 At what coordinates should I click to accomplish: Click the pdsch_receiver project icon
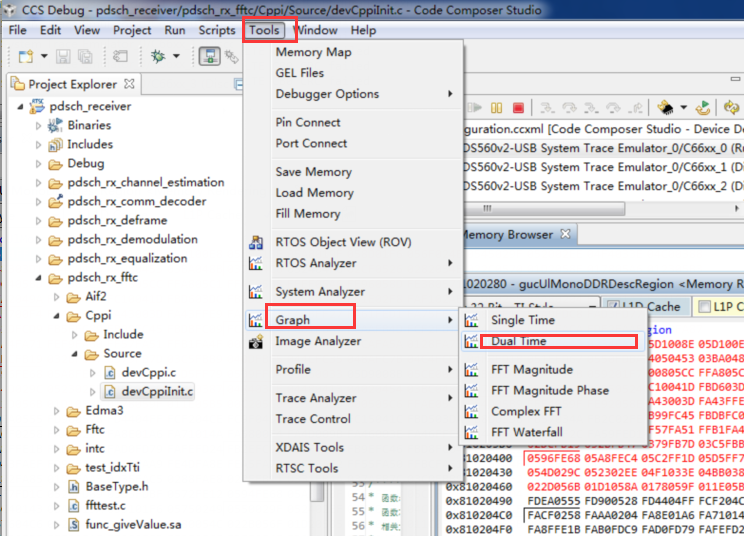pyautogui.click(x=37, y=106)
